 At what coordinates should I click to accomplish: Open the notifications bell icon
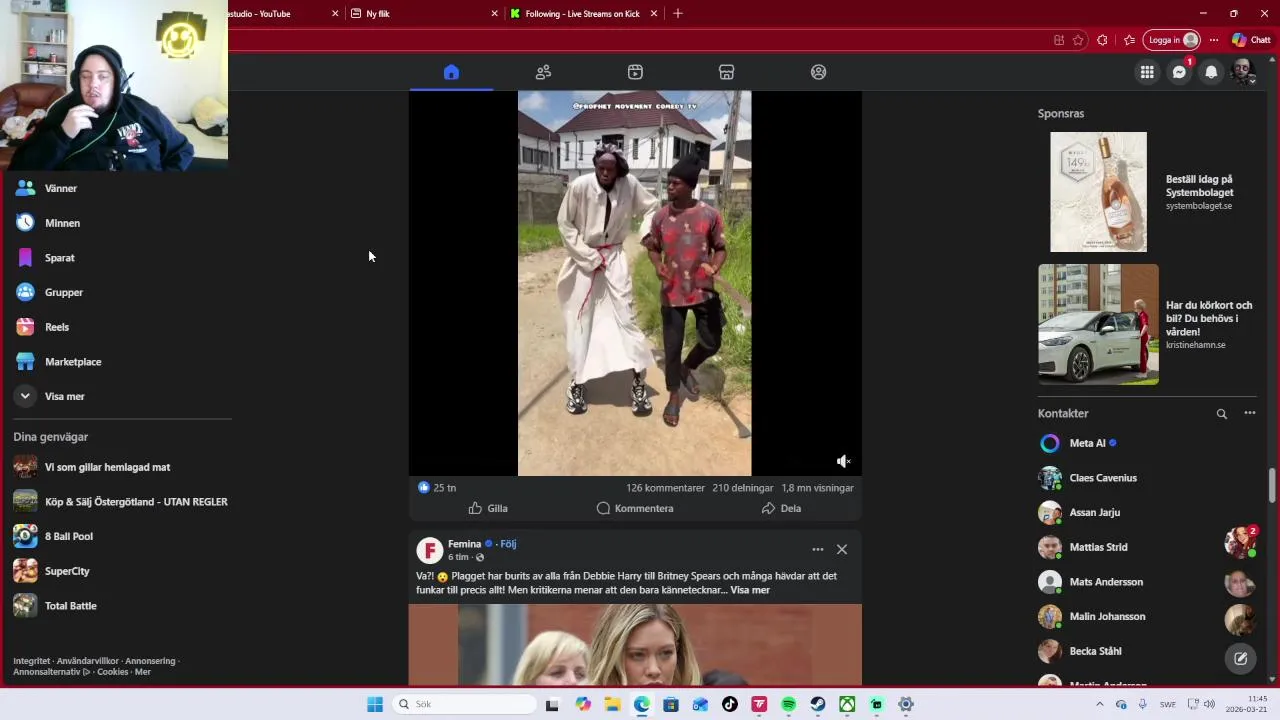point(1211,72)
